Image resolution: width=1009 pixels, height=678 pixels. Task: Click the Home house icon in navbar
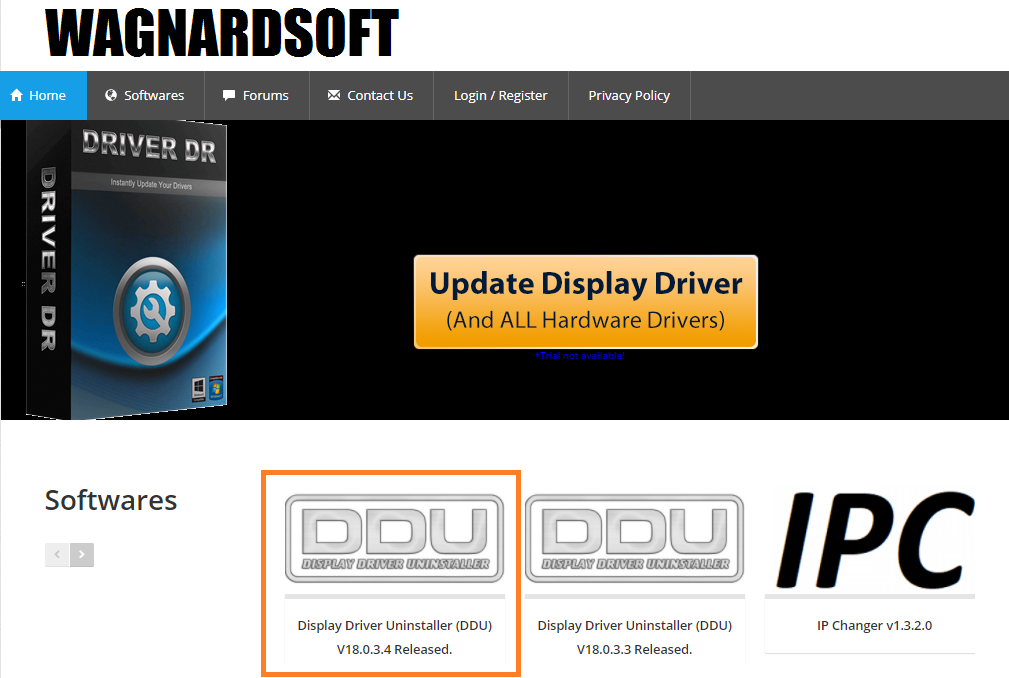pos(17,95)
